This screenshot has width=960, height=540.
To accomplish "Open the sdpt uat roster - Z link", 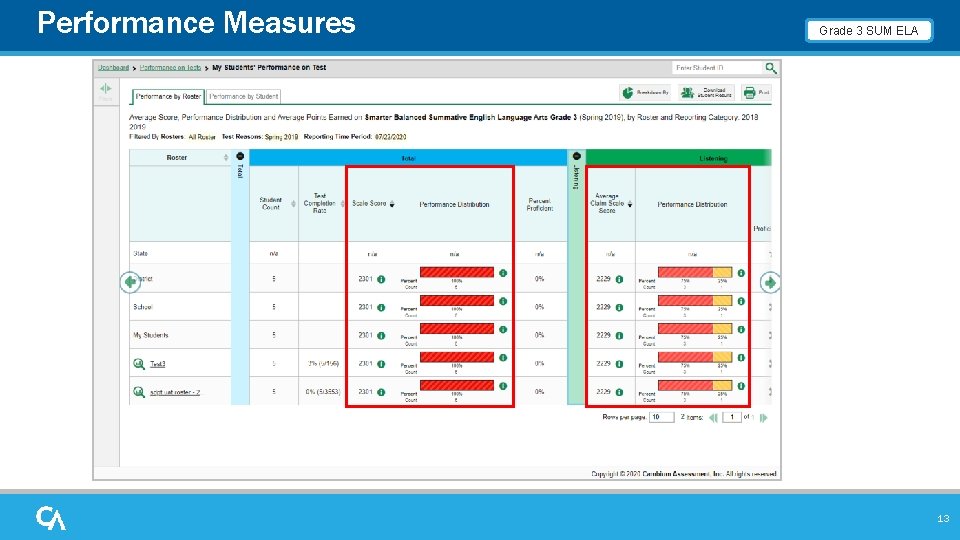I will [175, 392].
